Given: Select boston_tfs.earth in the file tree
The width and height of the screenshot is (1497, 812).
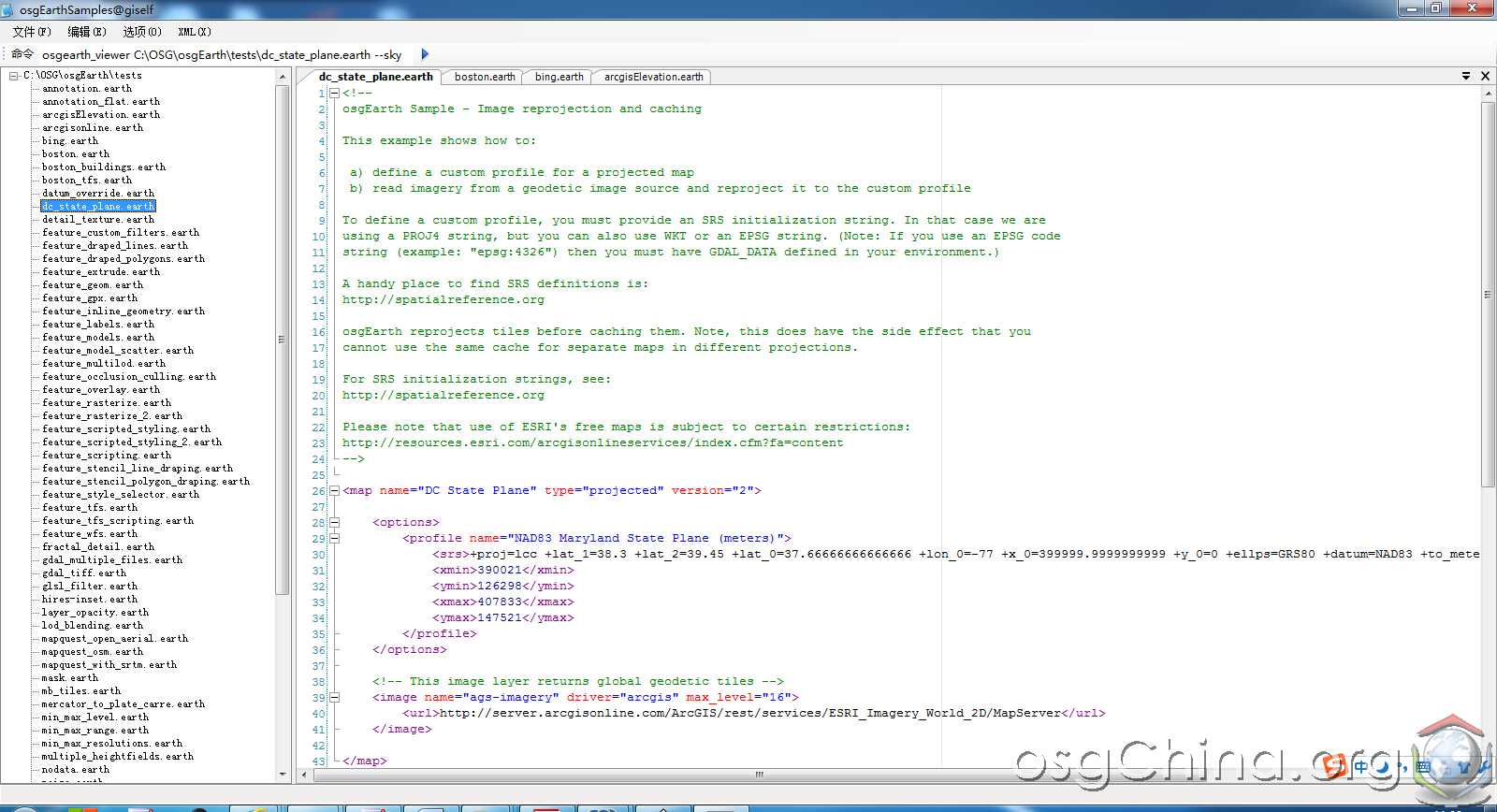Looking at the screenshot, I should (x=86, y=180).
